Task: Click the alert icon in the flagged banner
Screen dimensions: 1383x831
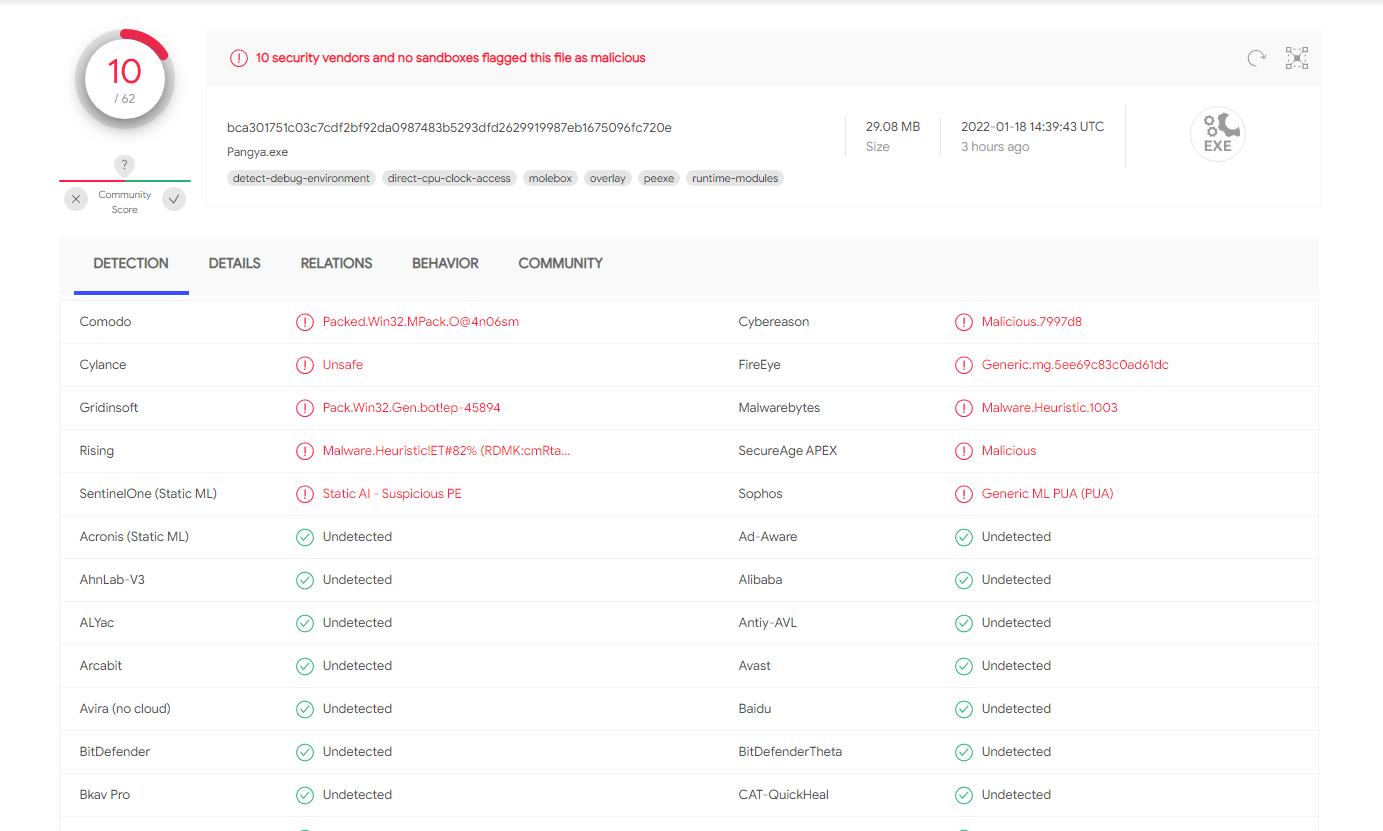Action: click(x=238, y=58)
